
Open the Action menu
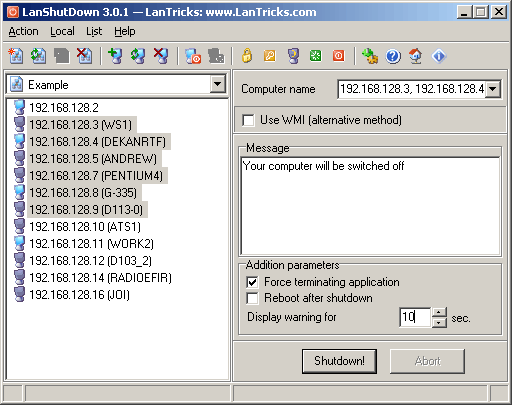(x=23, y=31)
